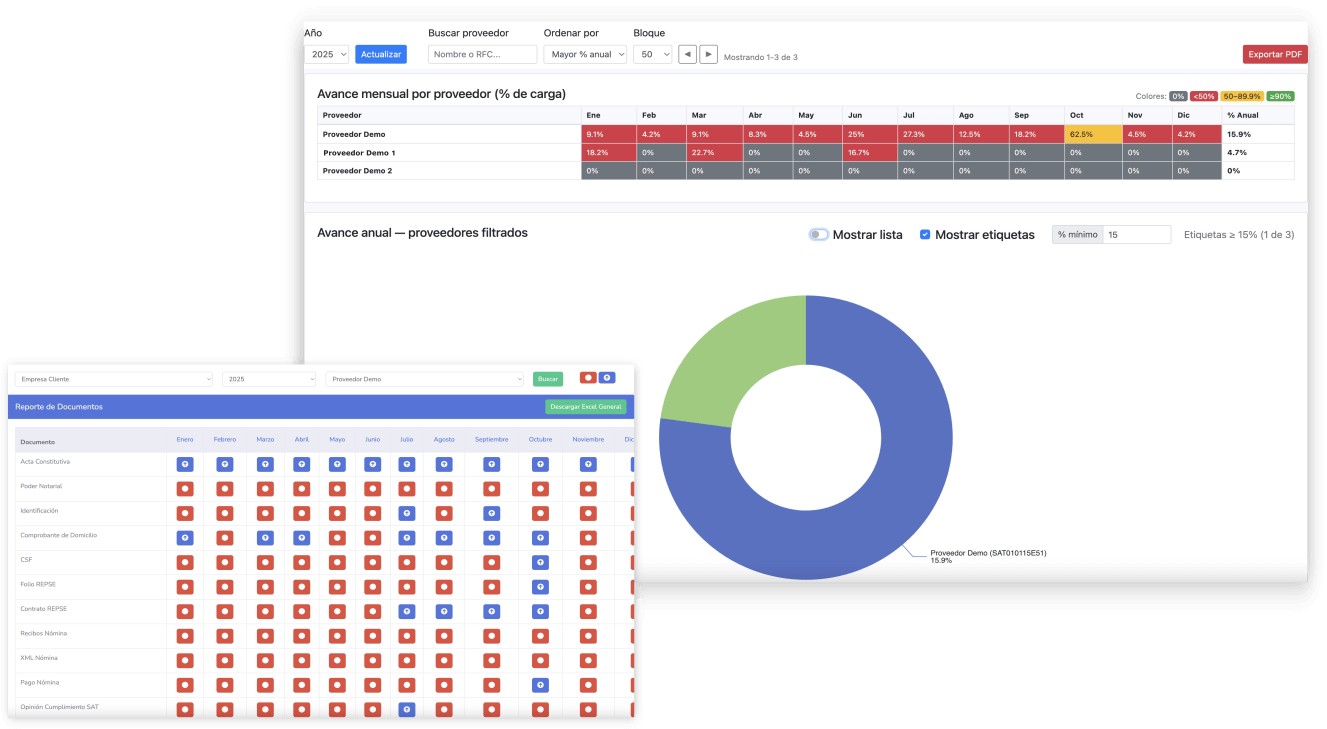This screenshot has width=1327, height=729.
Task: Toggle the Mostrar lista switch
Action: click(x=818, y=235)
